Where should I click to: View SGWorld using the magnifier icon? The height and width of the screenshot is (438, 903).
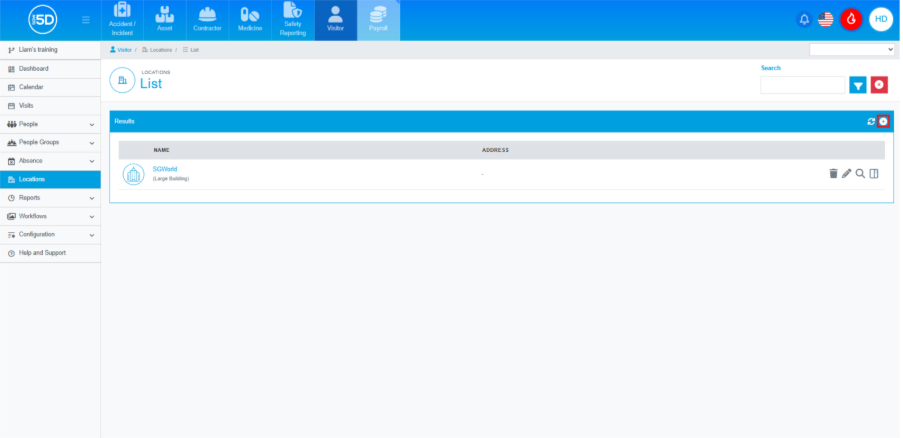(860, 174)
